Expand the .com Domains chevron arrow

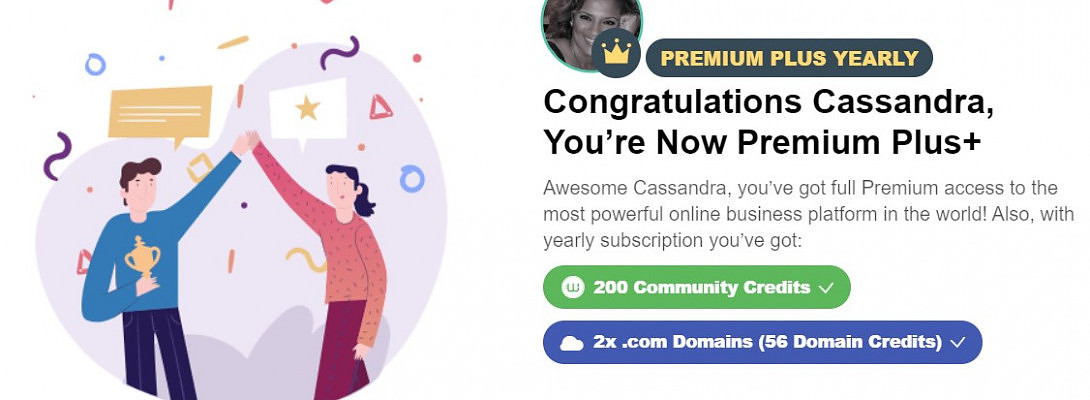pos(957,343)
